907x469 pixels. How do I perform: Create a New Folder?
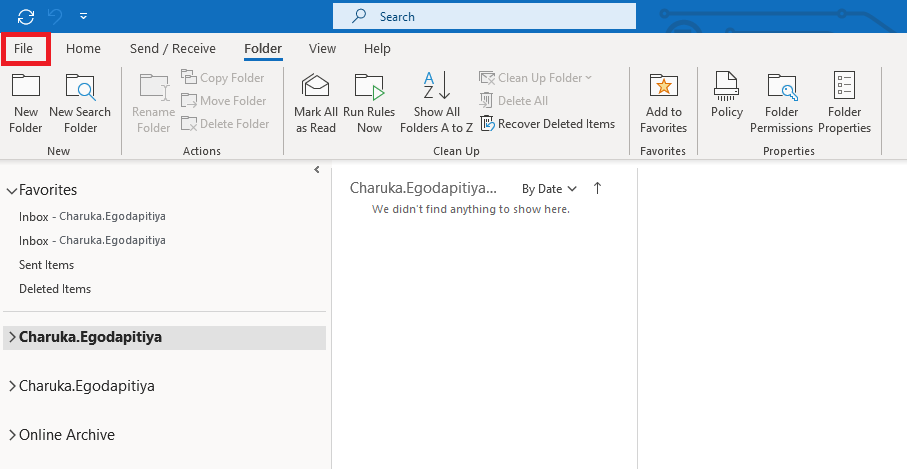[x=26, y=103]
